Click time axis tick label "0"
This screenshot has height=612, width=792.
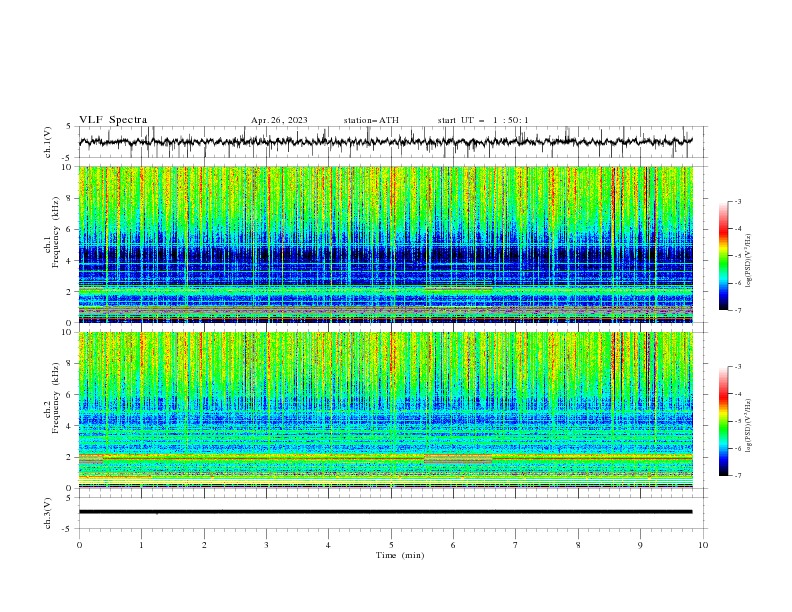pos(79,545)
